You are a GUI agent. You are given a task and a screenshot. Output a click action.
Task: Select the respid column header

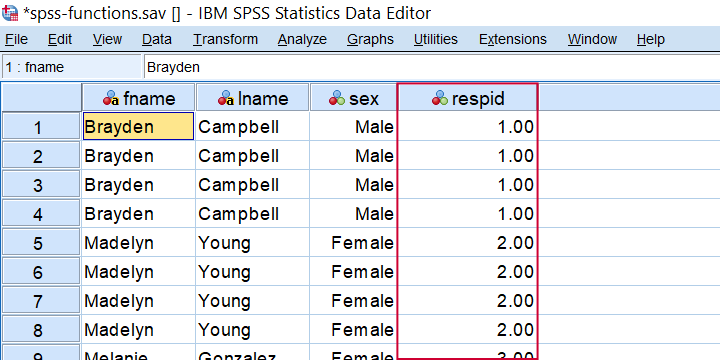pyautogui.click(x=467, y=97)
